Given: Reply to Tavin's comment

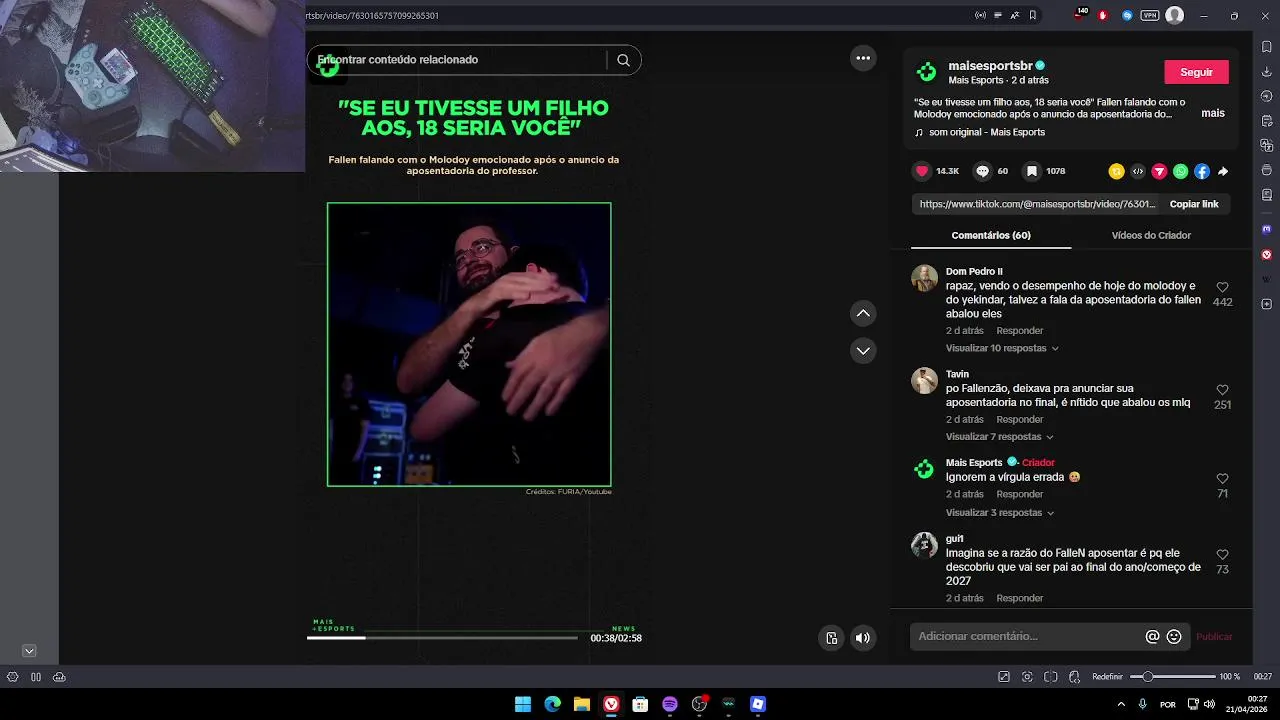Looking at the screenshot, I should pyautogui.click(x=1020, y=420).
